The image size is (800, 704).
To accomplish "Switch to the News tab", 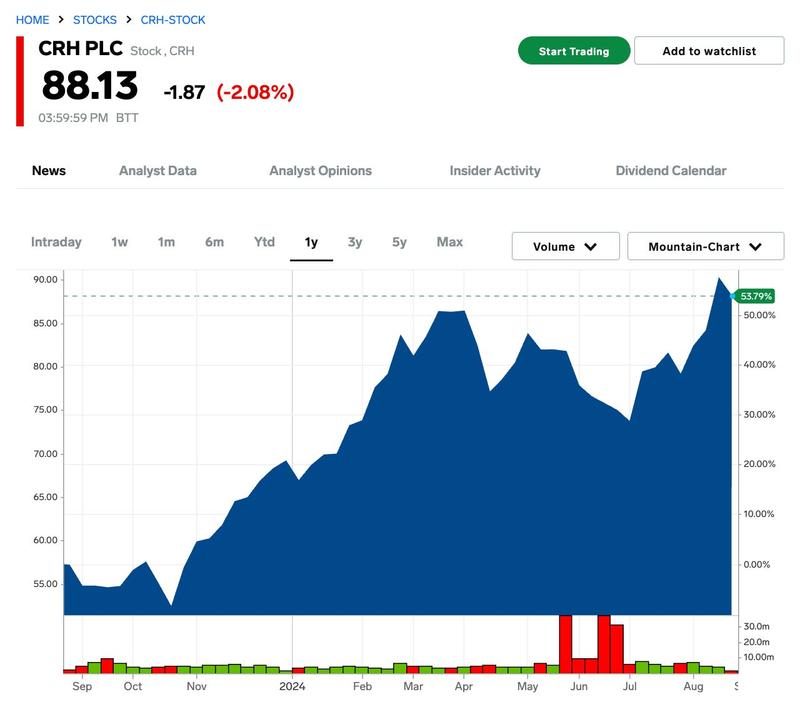I will (x=49, y=170).
